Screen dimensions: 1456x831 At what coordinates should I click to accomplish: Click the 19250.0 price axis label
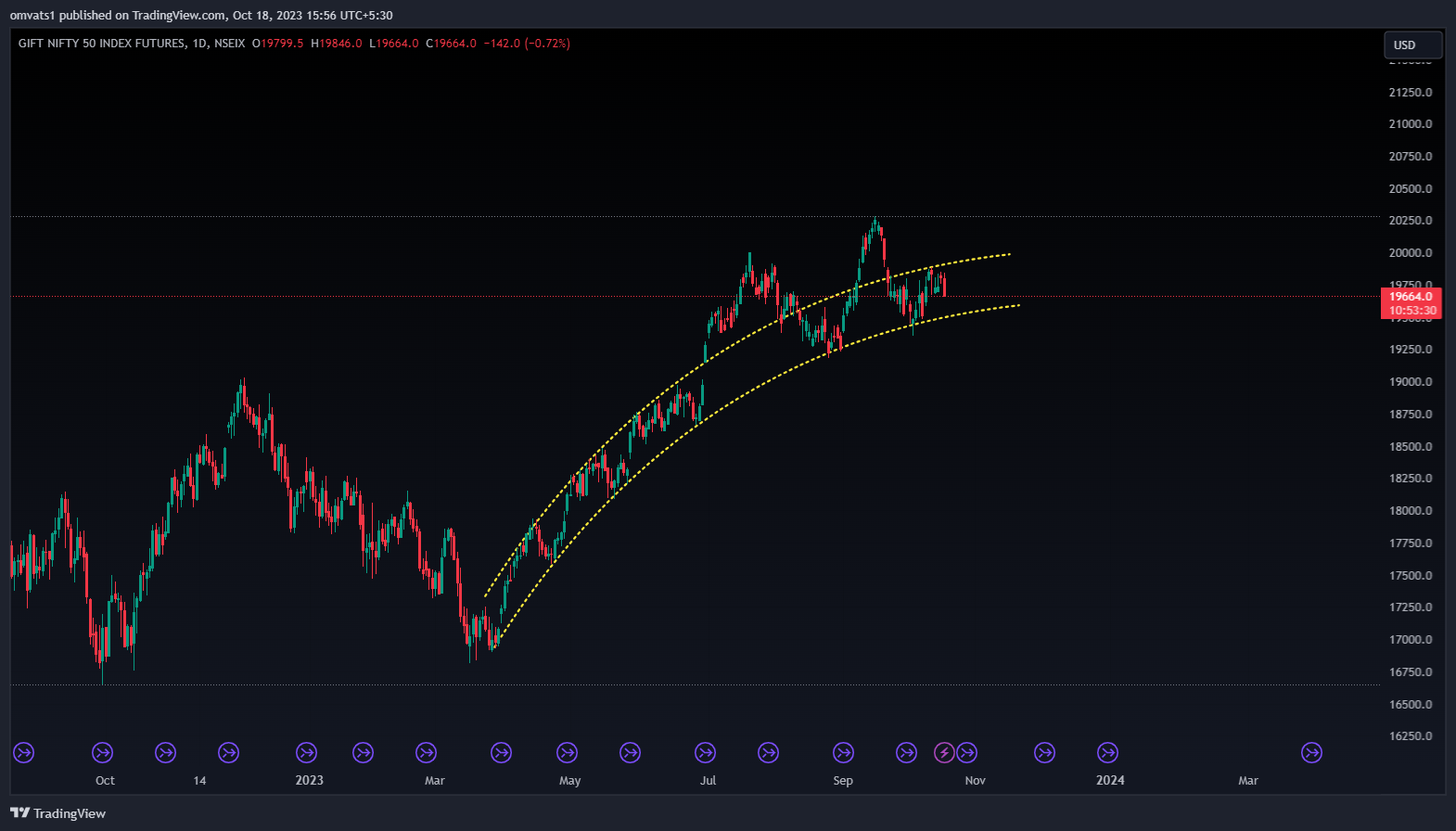pos(1410,350)
